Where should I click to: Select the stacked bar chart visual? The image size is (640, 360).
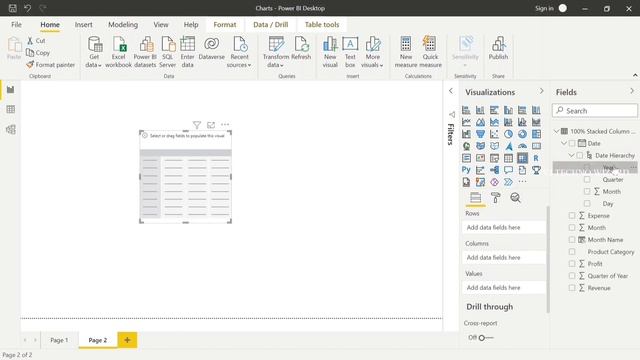(x=466, y=110)
